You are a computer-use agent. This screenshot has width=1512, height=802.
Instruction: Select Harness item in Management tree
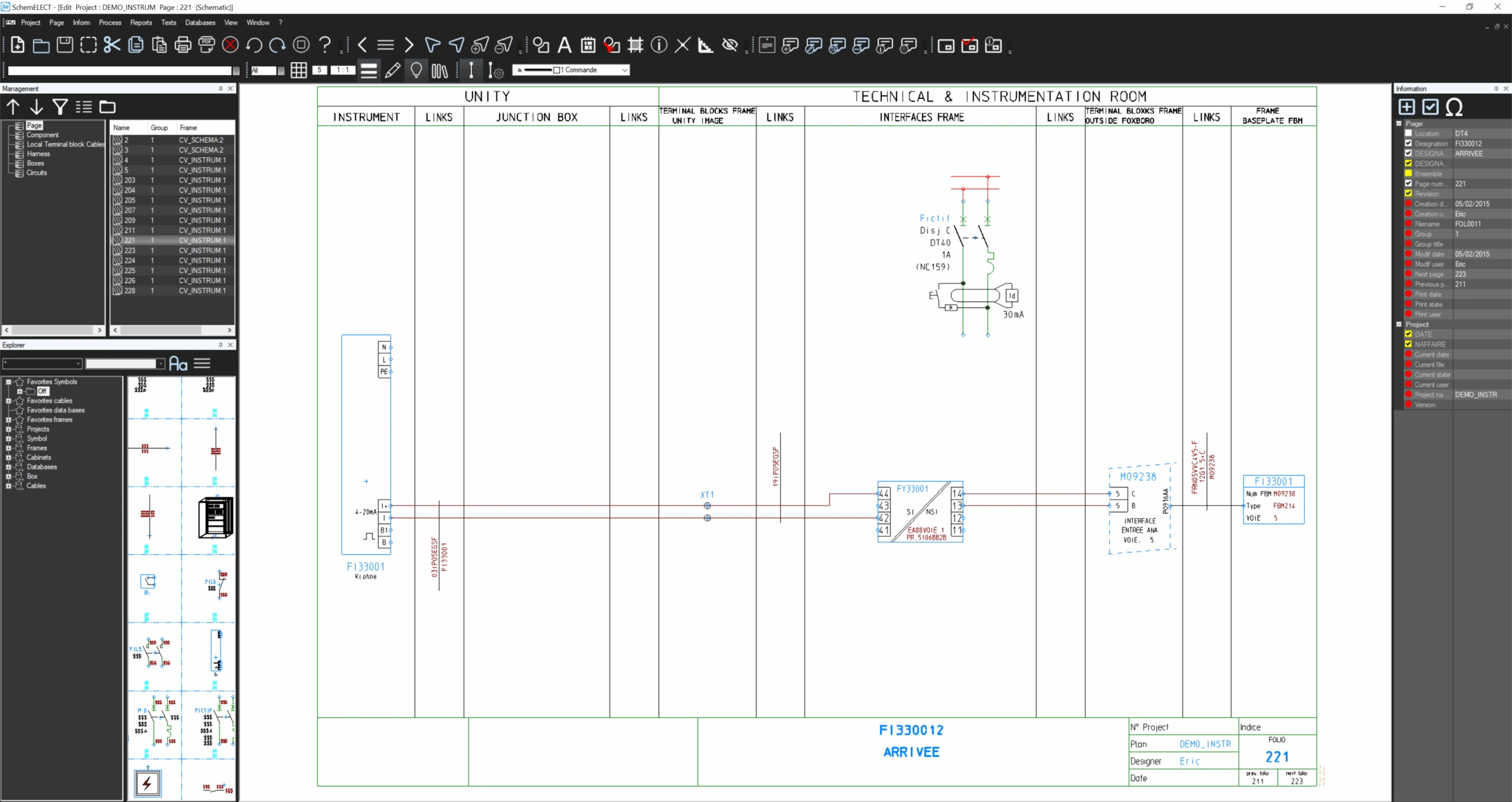tap(38, 154)
